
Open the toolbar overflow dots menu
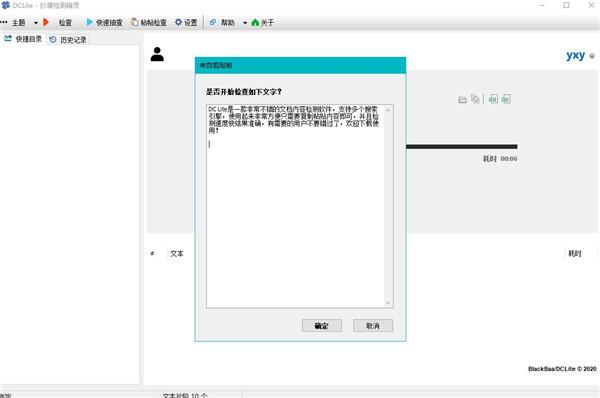(4, 22)
